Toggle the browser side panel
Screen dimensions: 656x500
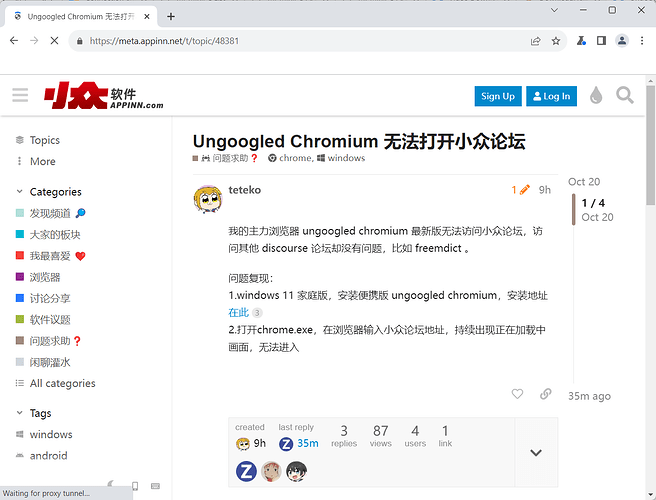coord(601,41)
